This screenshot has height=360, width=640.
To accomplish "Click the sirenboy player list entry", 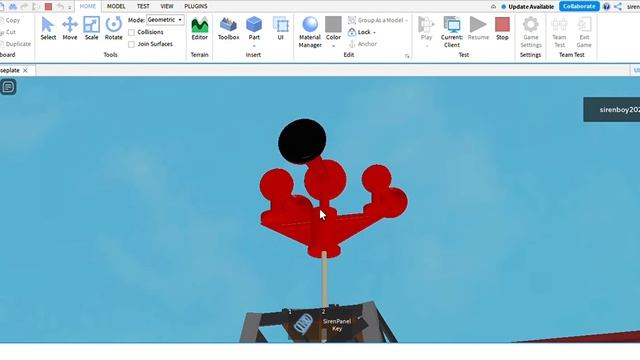I will click(x=612, y=109).
